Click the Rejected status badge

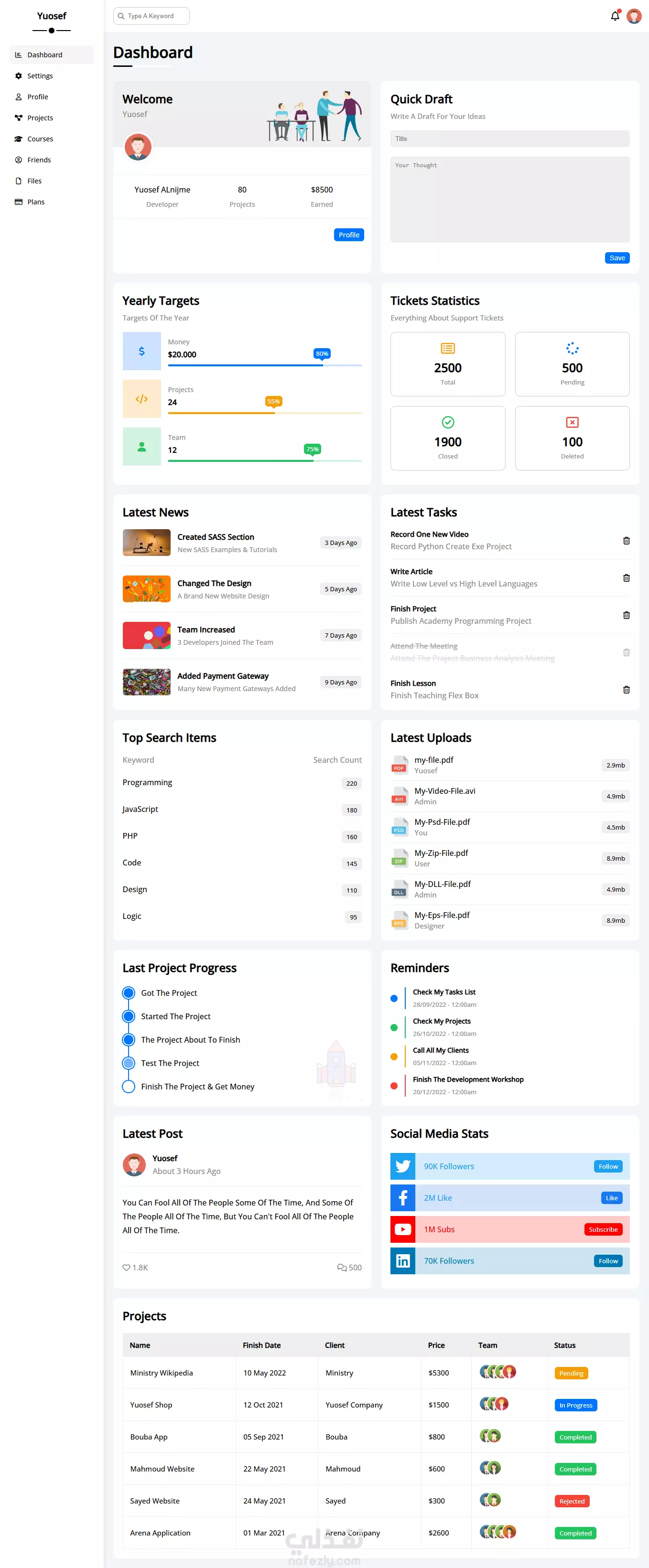coord(572,1501)
